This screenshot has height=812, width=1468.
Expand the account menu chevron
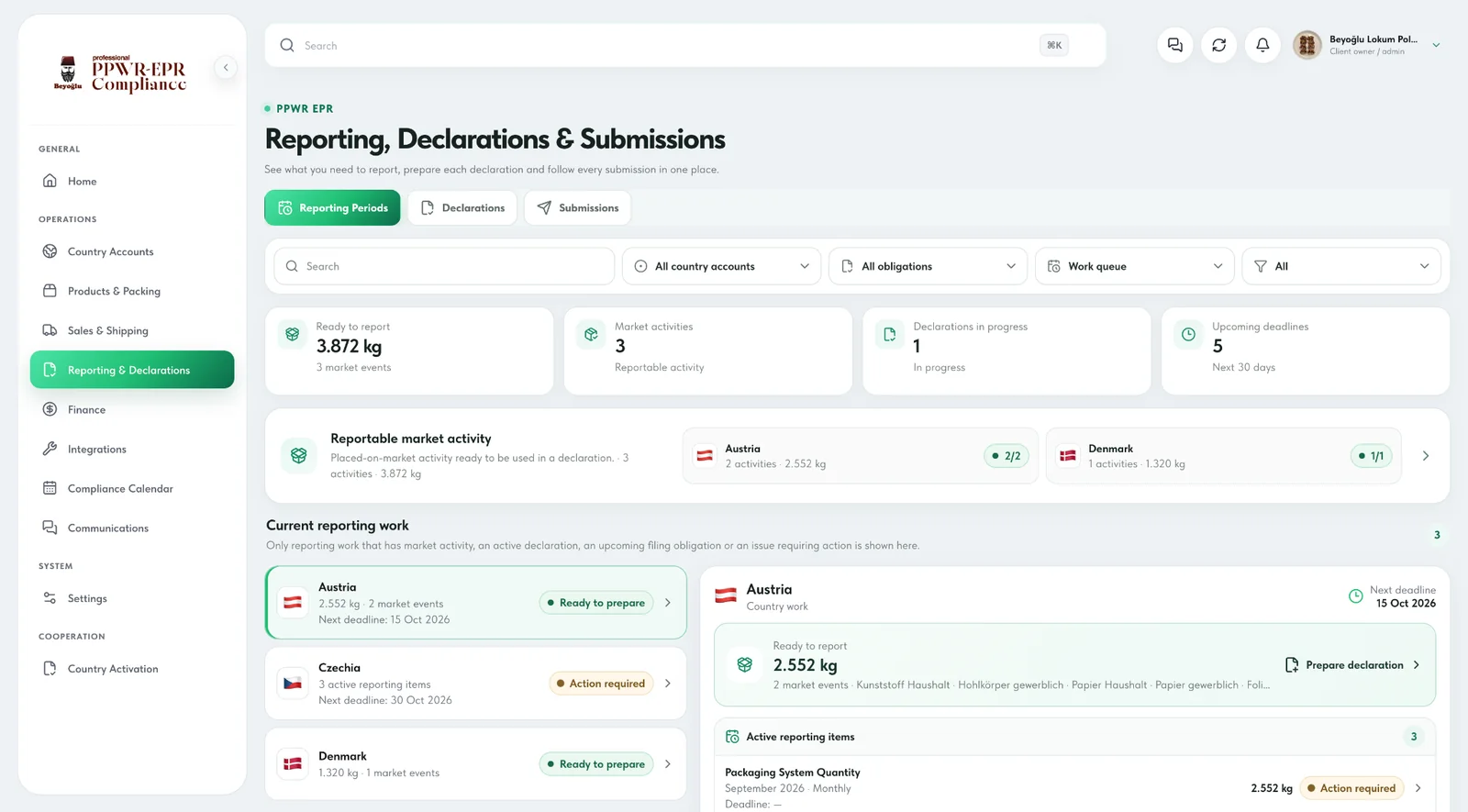tap(1436, 45)
